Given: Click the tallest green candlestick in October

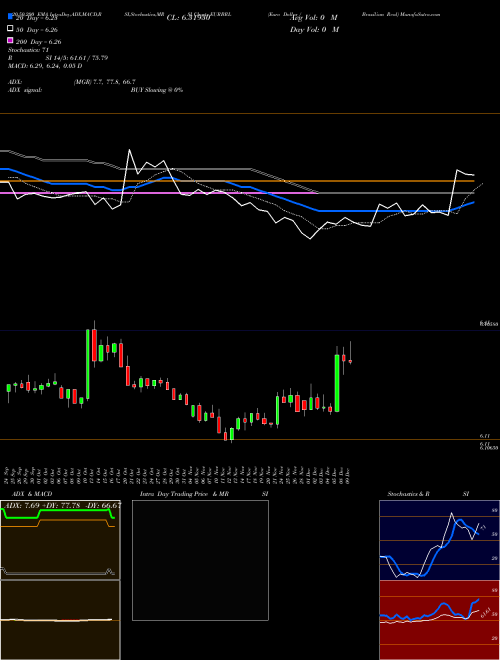Looking at the screenshot, I should click(x=88, y=364).
